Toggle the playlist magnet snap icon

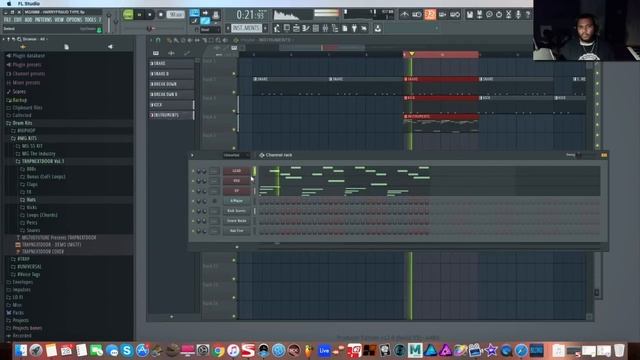pyautogui.click(x=158, y=40)
